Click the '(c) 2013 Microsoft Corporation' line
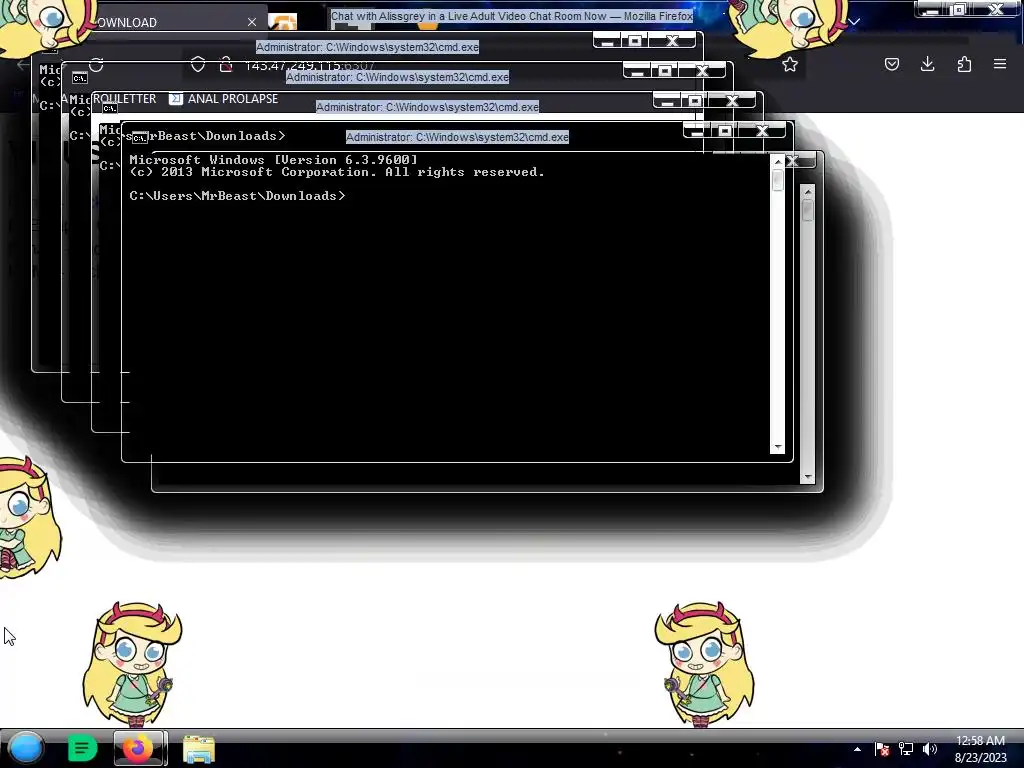The image size is (1024, 768). 337,172
